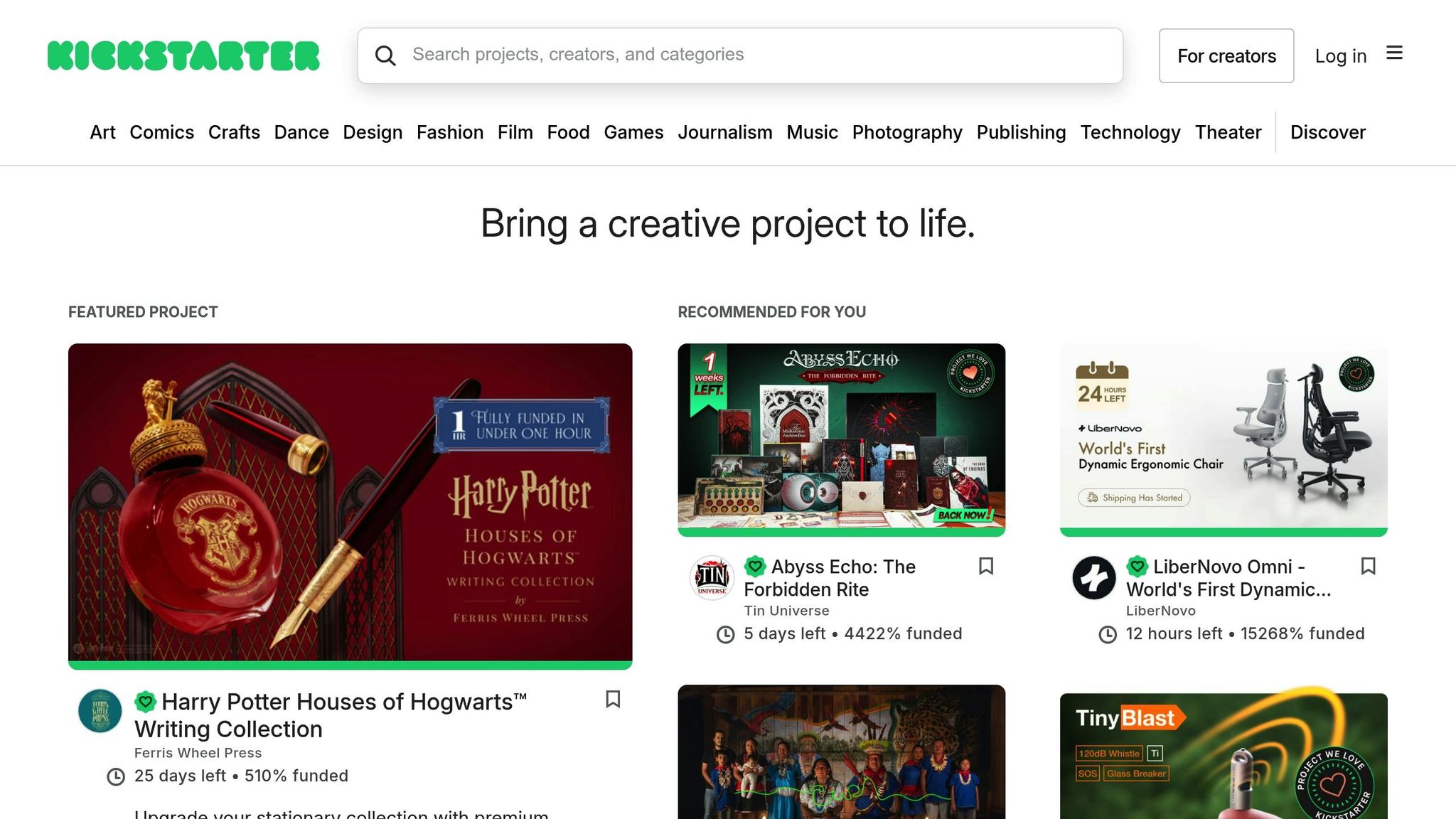Click Project We Love badge beside LiberNovo title
1456x819 pixels.
click(1137, 567)
